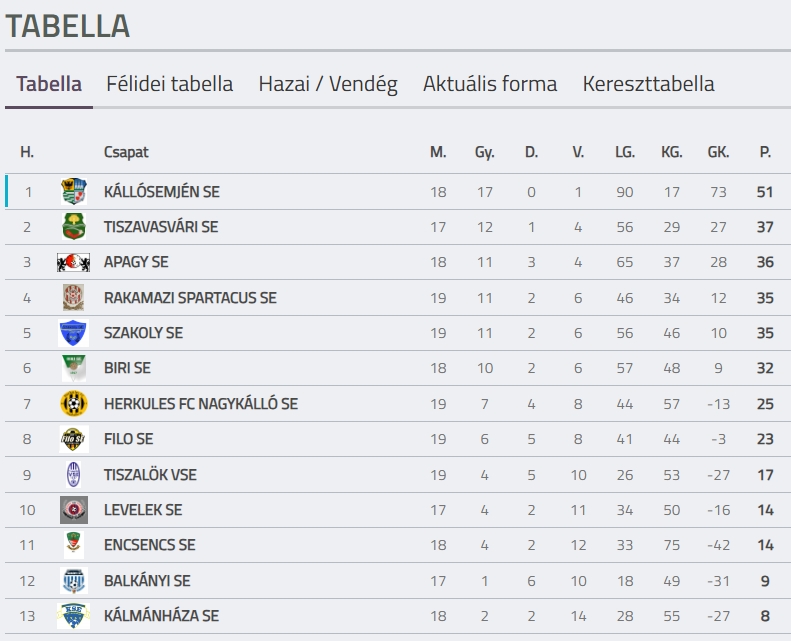Click the Tiszavasvári SE team logo
This screenshot has width=791, height=641.
coord(74,226)
